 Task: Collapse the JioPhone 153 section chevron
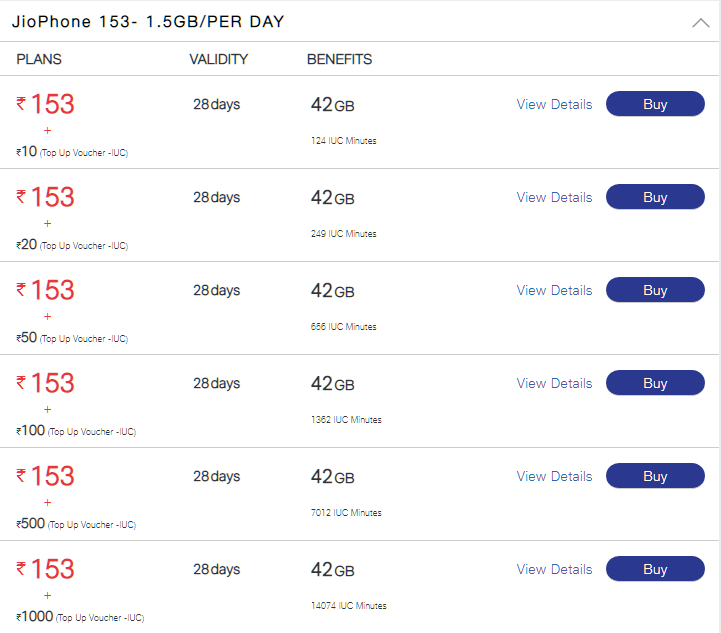coord(700,23)
